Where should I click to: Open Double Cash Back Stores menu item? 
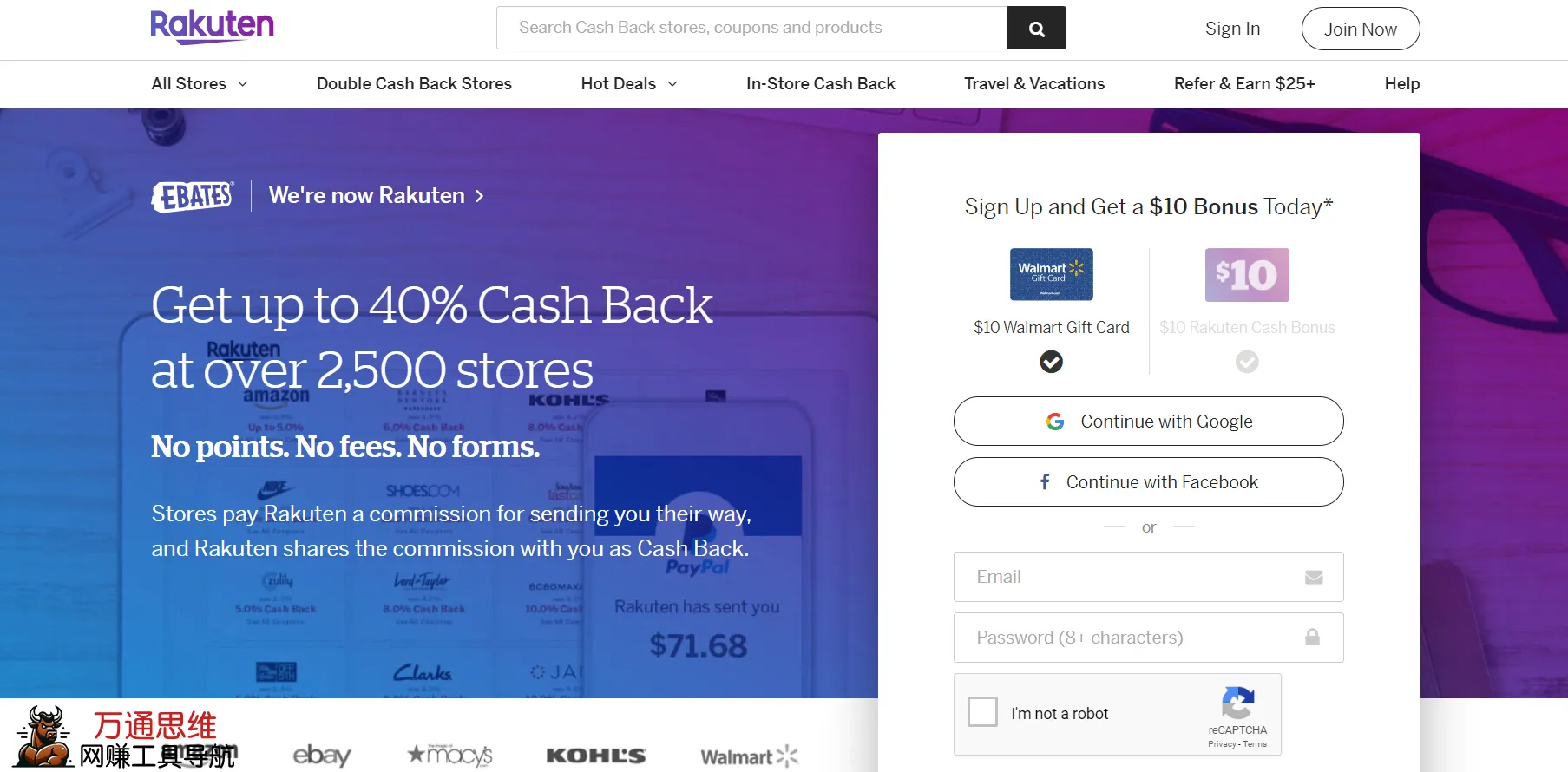(414, 84)
